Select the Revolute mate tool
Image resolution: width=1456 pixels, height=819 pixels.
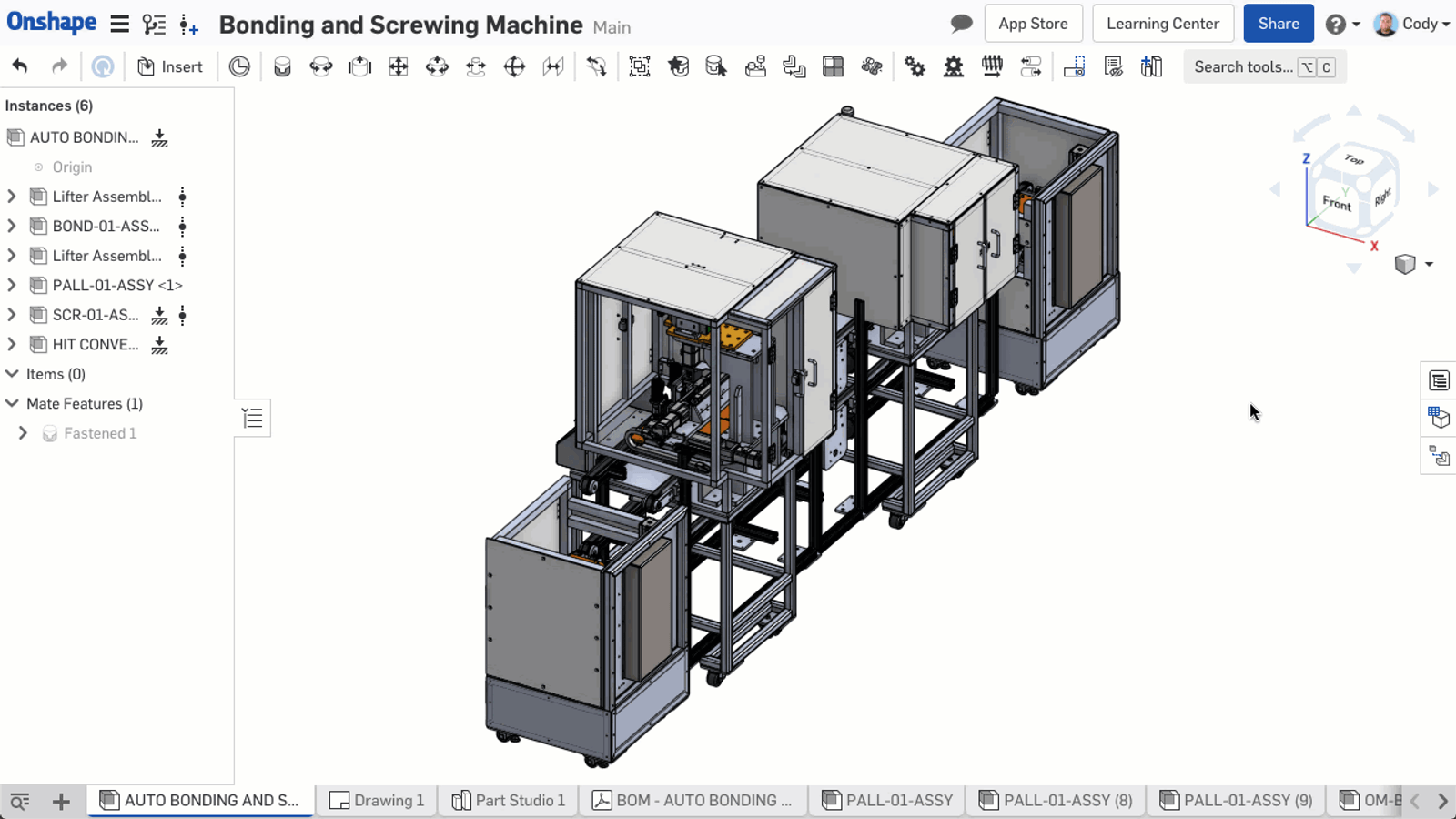tap(320, 66)
